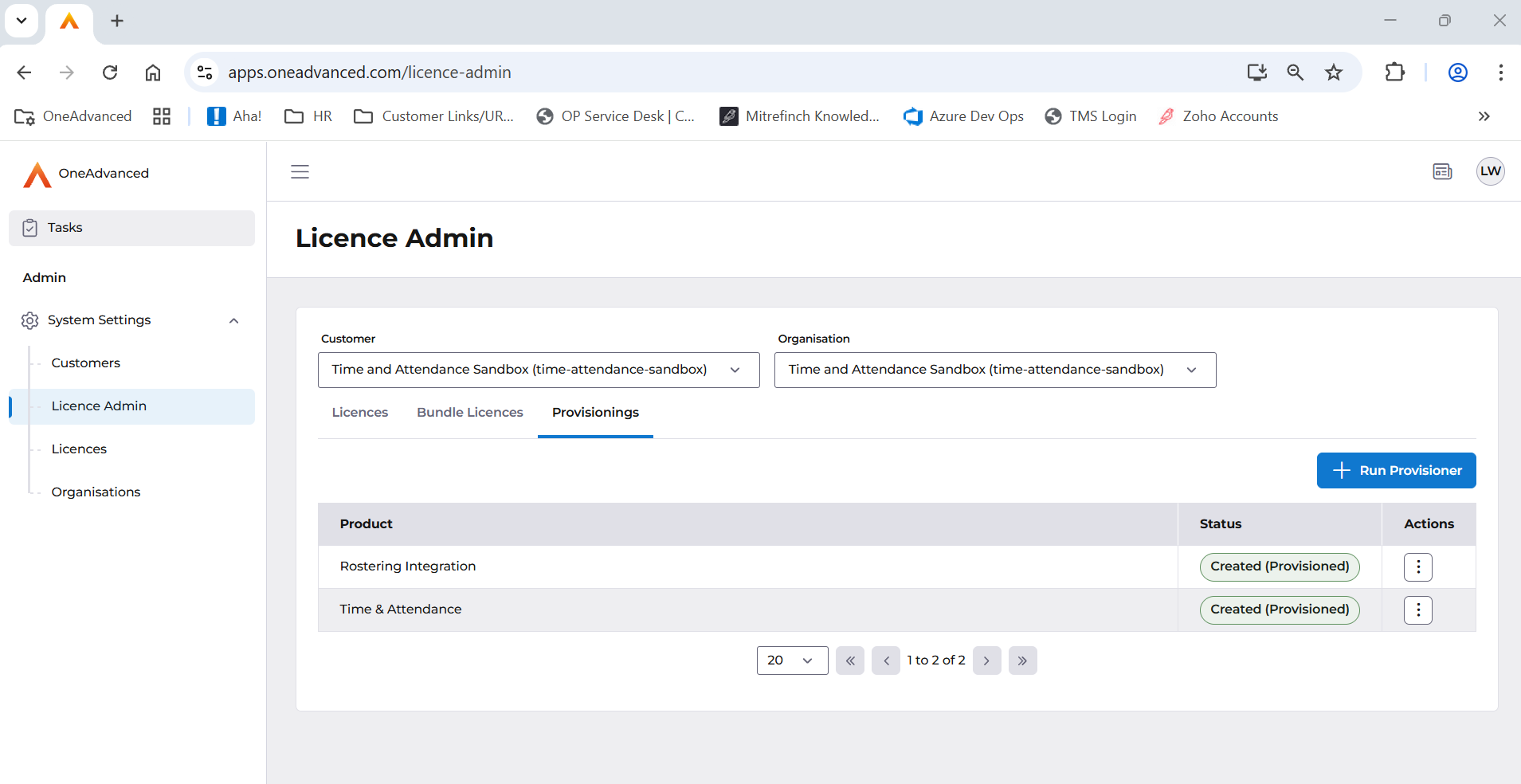The image size is (1521, 784).
Task: Open the OP Service Desk bookmark
Action: (616, 116)
